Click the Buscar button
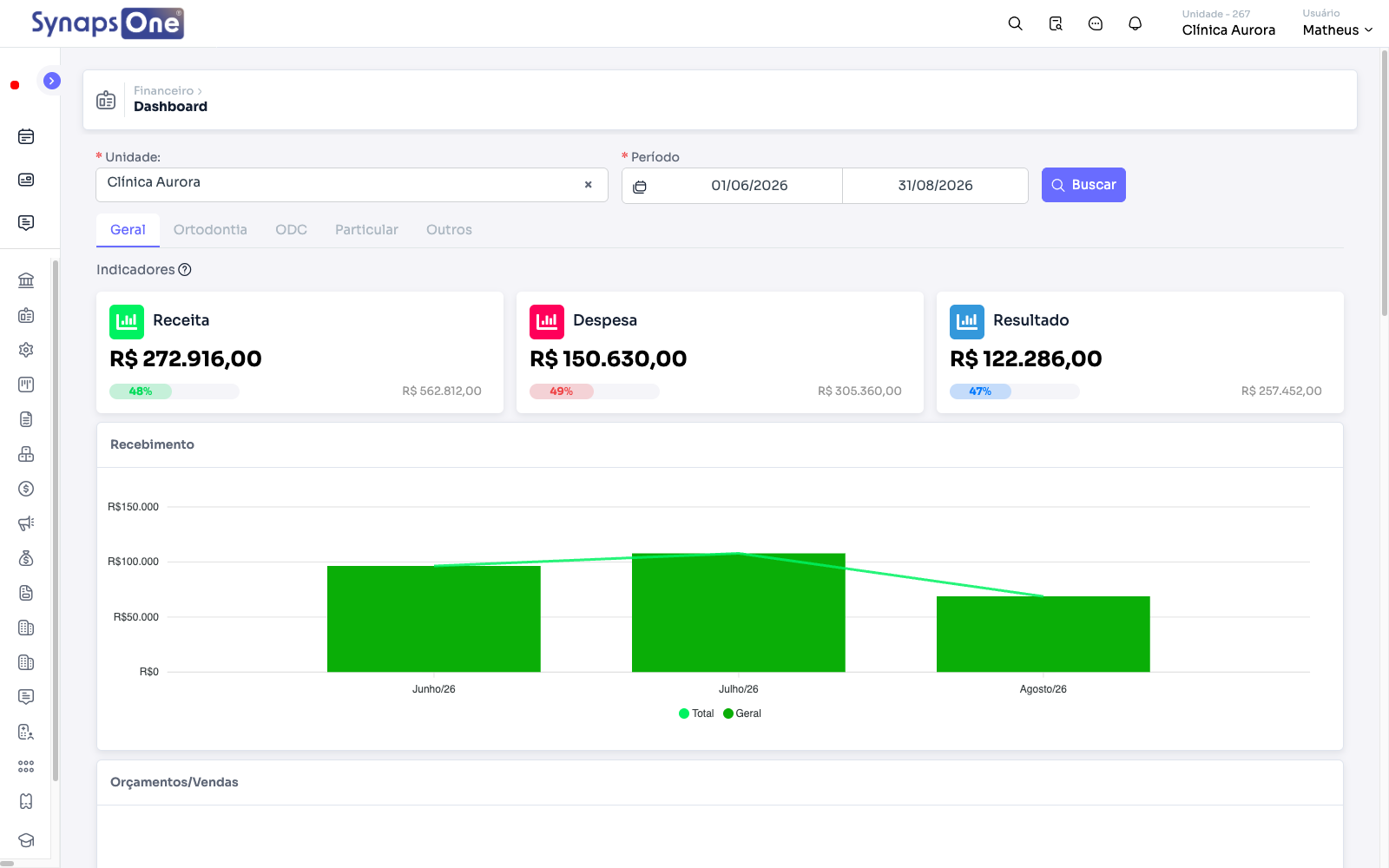The image size is (1389, 868). tap(1083, 185)
